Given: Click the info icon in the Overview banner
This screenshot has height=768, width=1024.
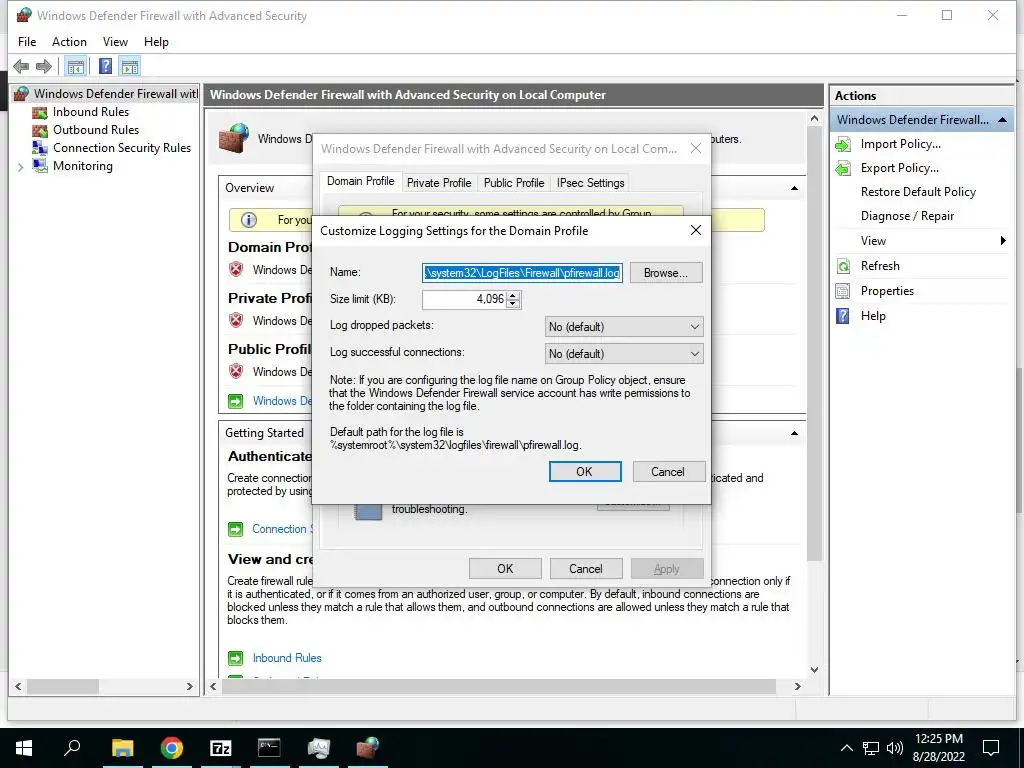Looking at the screenshot, I should [x=249, y=220].
